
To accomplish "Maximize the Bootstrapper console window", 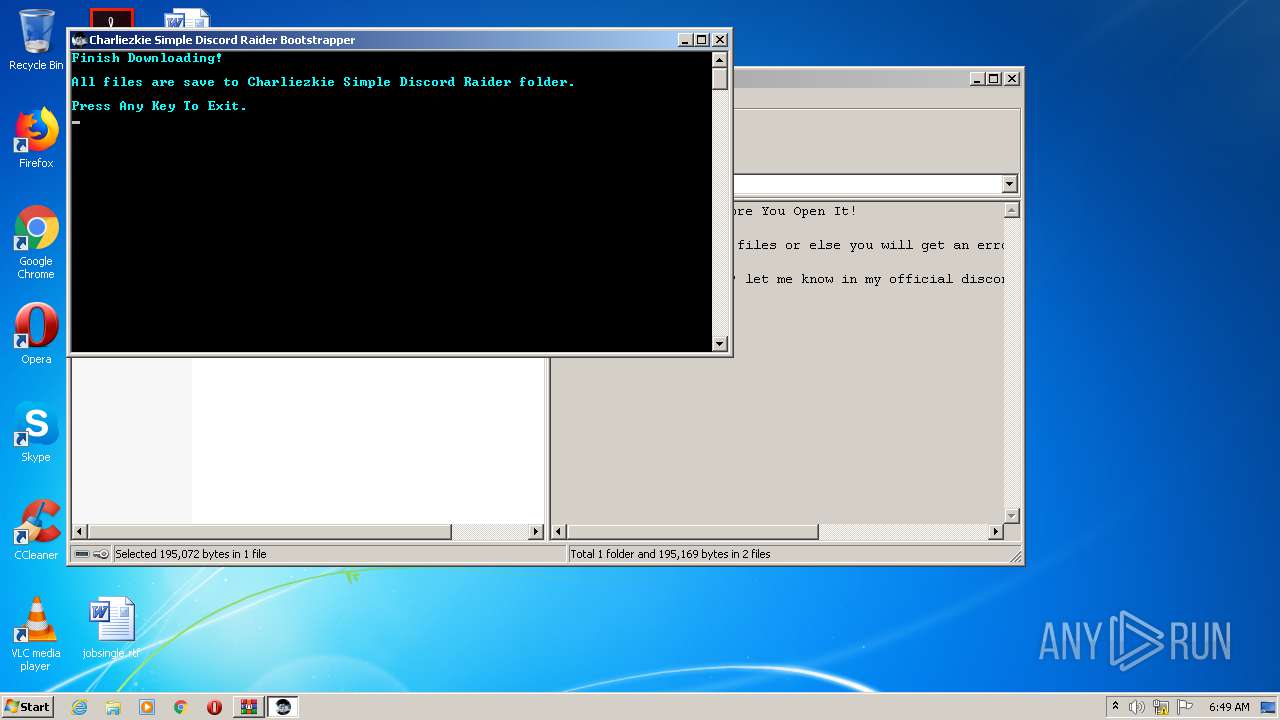I will 702,40.
